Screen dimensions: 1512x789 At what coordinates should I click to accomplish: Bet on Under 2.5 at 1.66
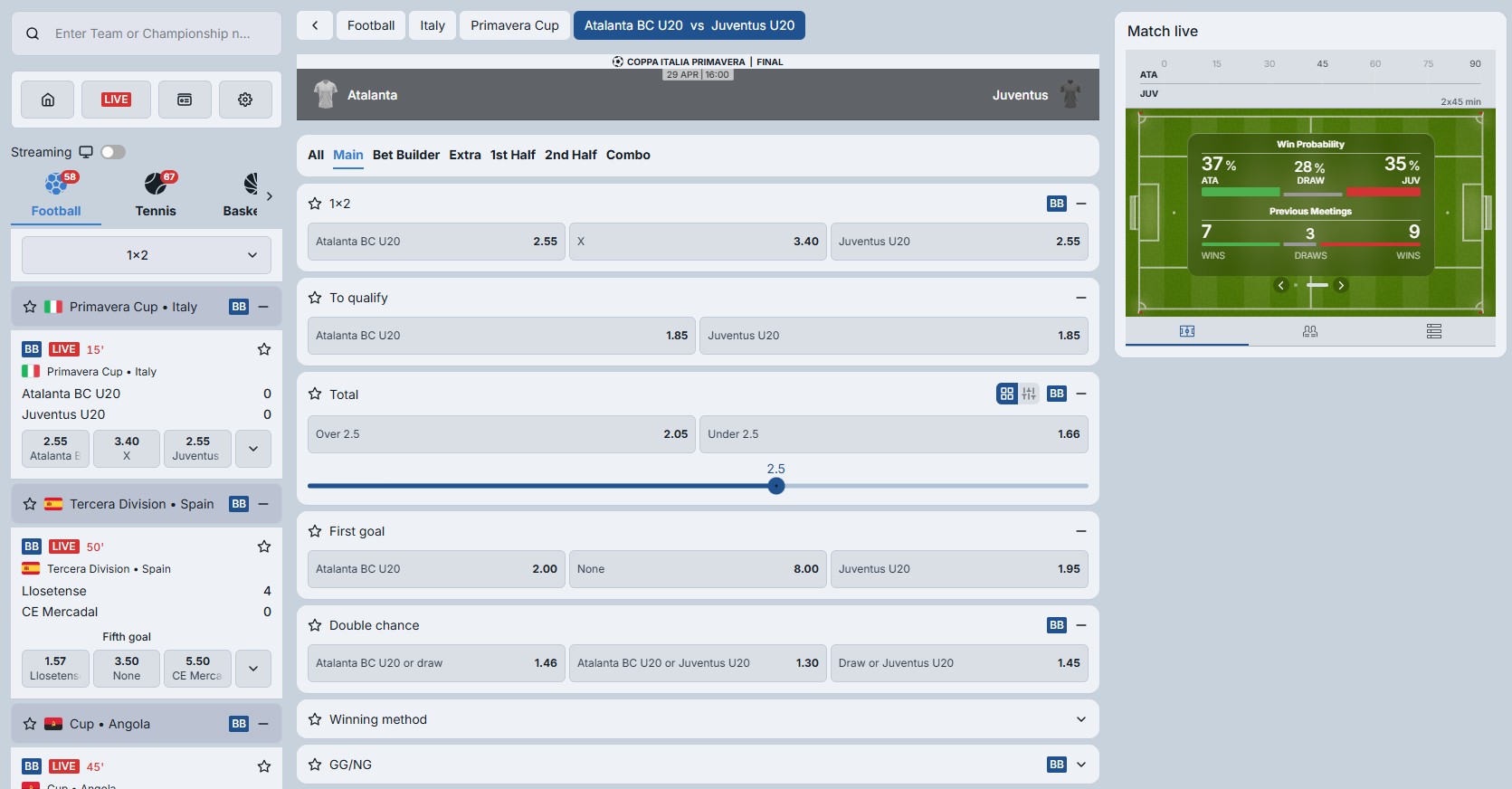click(894, 434)
